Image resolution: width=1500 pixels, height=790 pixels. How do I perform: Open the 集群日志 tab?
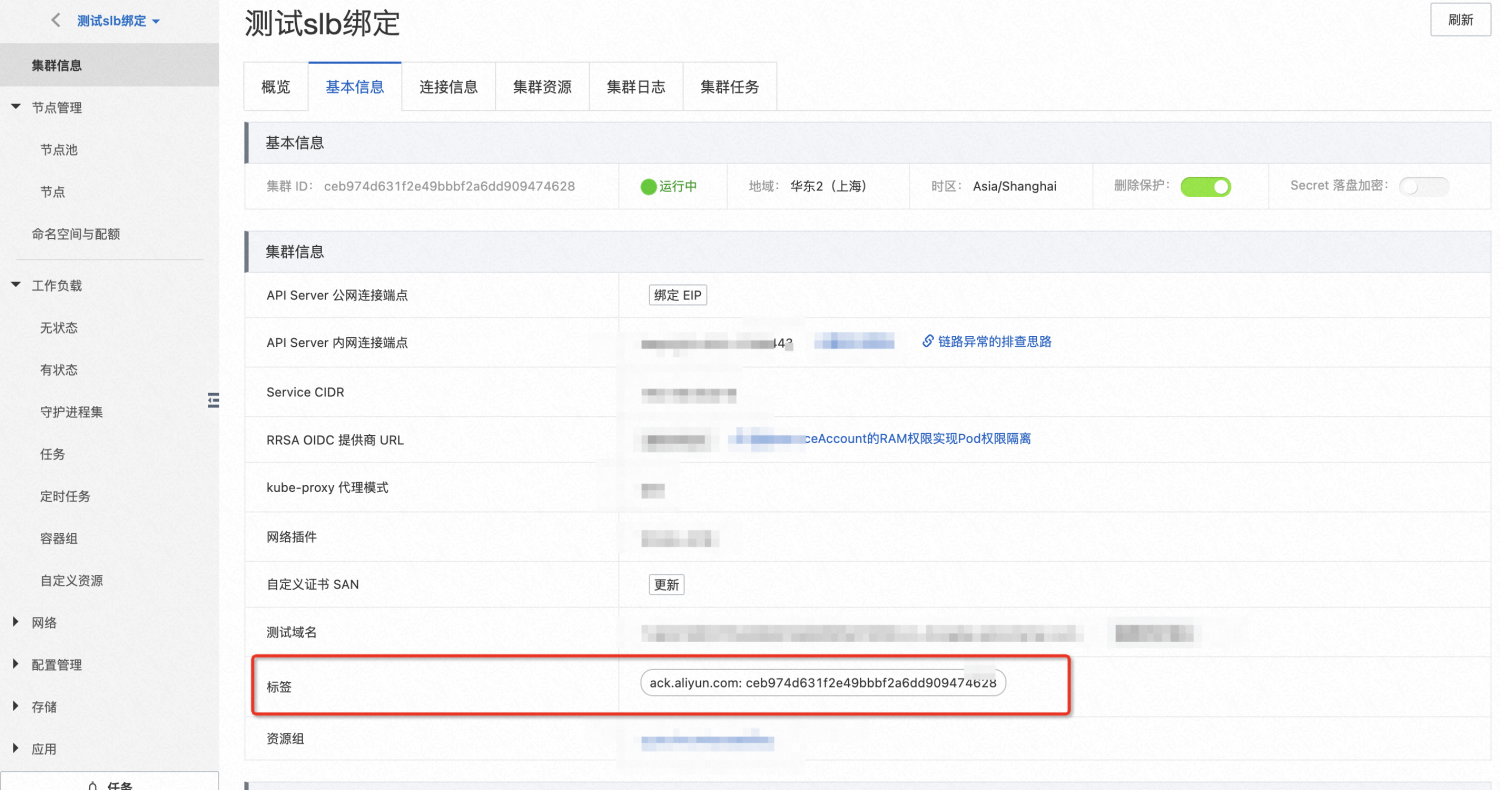coord(636,87)
